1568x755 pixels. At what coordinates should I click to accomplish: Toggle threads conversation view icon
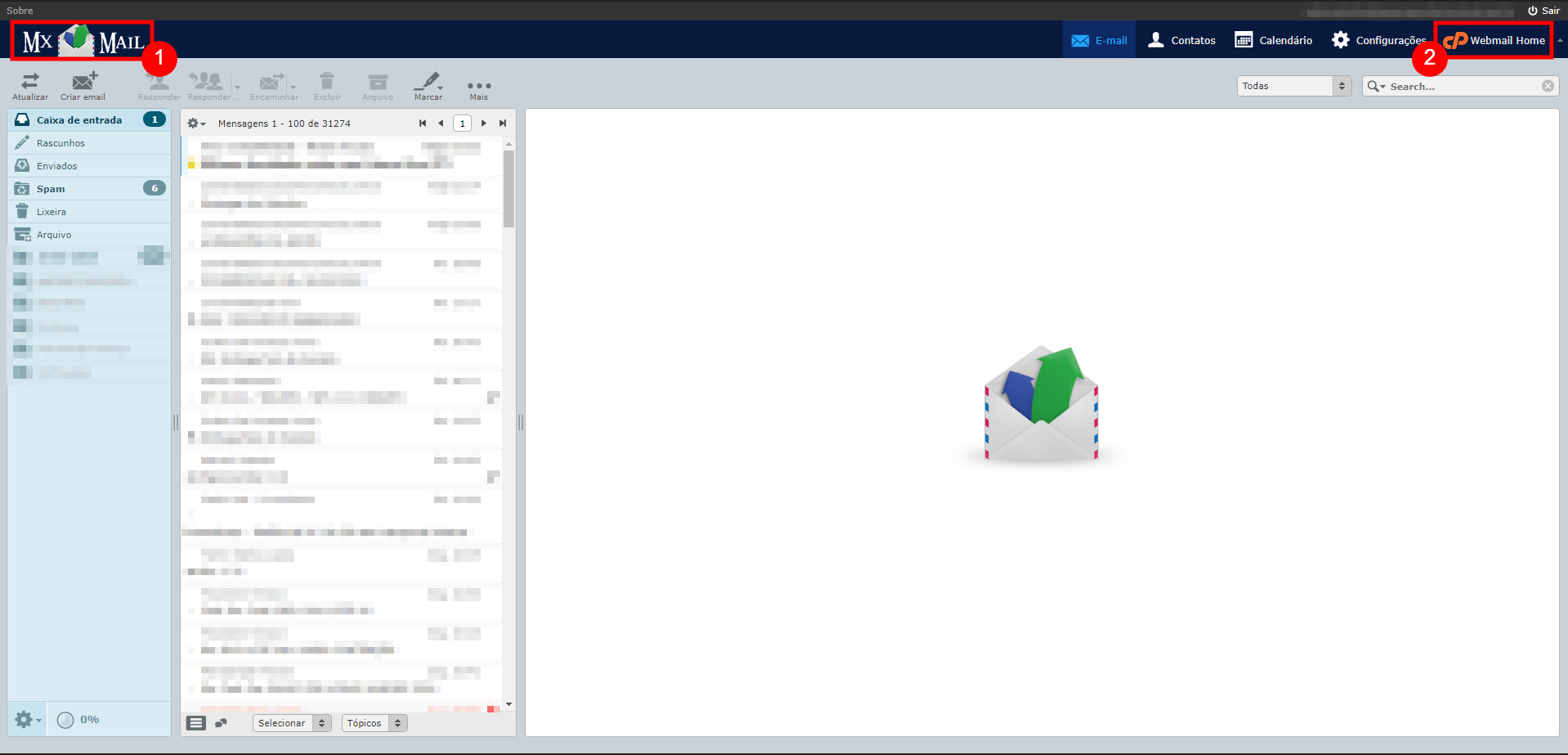(x=221, y=723)
